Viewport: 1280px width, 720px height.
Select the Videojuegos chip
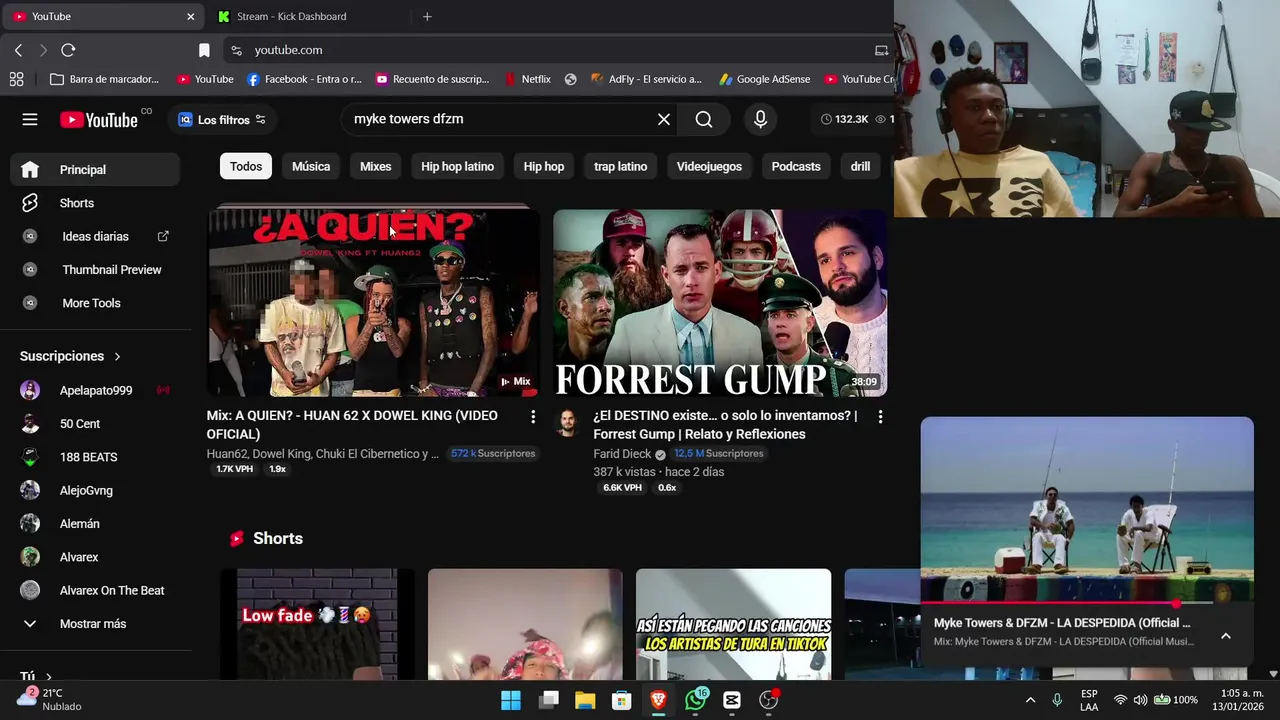tap(709, 166)
